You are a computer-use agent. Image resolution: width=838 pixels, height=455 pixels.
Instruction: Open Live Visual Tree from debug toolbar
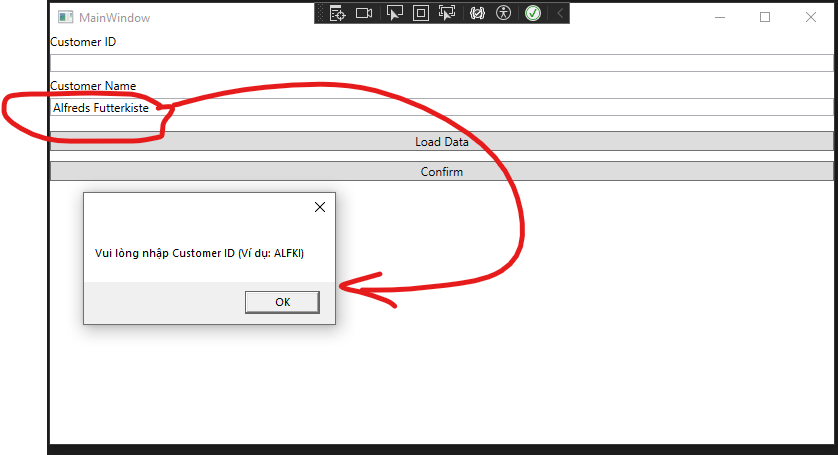pyautogui.click(x=338, y=13)
